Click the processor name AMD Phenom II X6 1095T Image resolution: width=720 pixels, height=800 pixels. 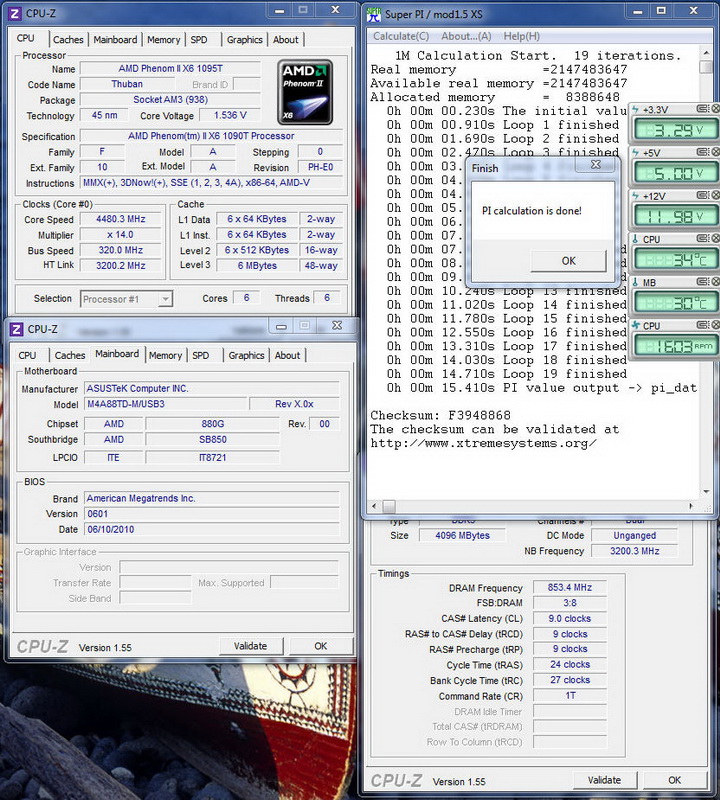[170, 68]
